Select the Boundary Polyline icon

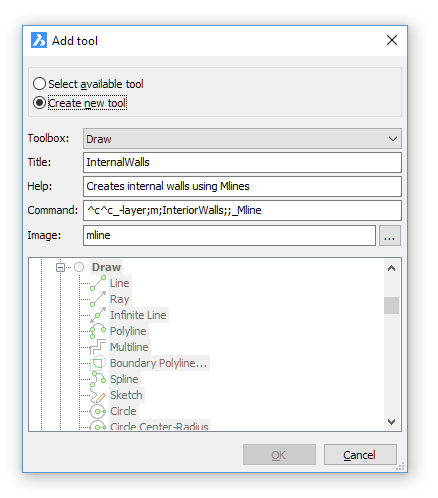[x=98, y=363]
